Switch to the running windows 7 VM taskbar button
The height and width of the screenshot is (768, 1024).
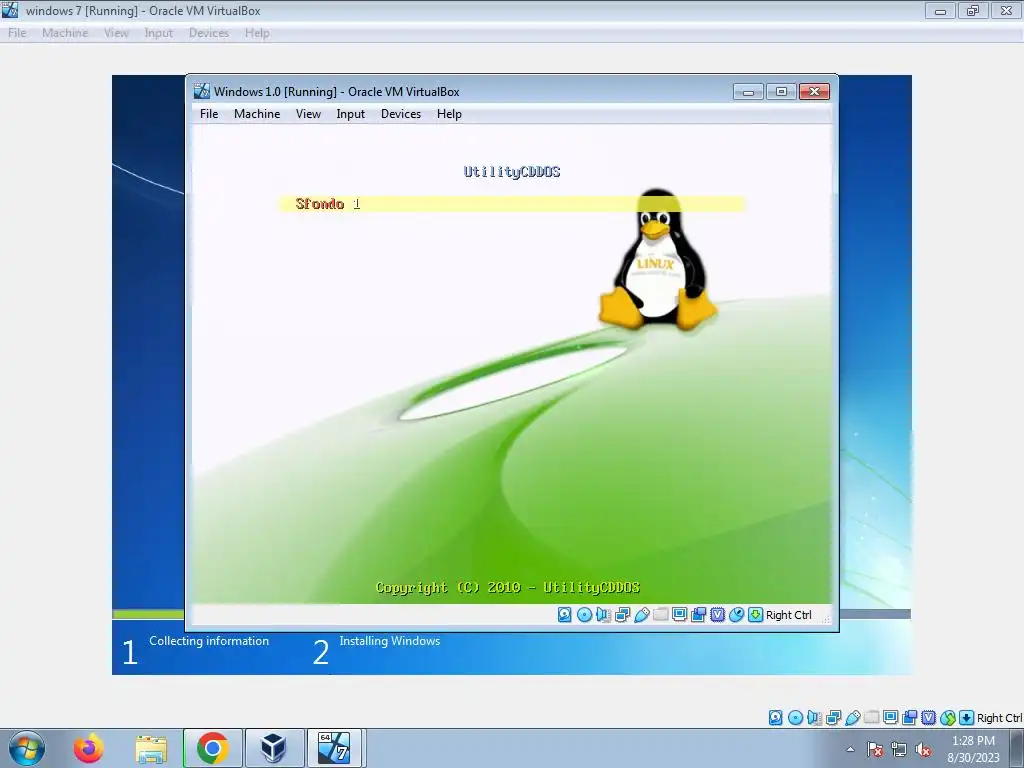pos(335,748)
